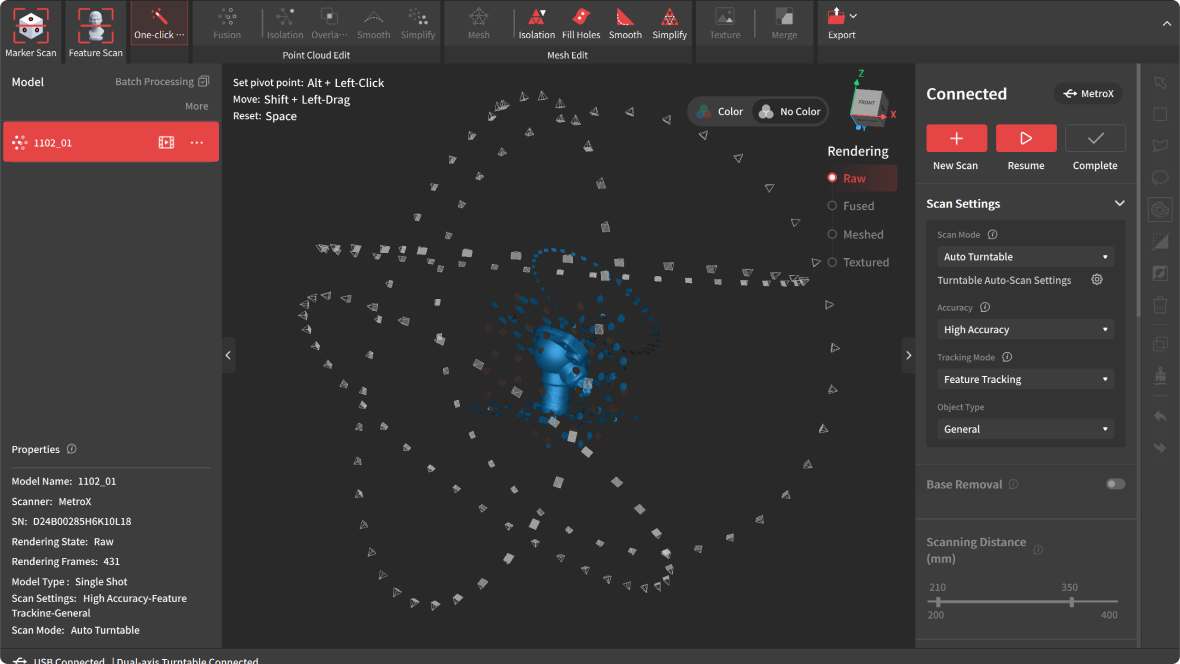
Task: Click the mesh Isolation tool
Action: pos(536,19)
